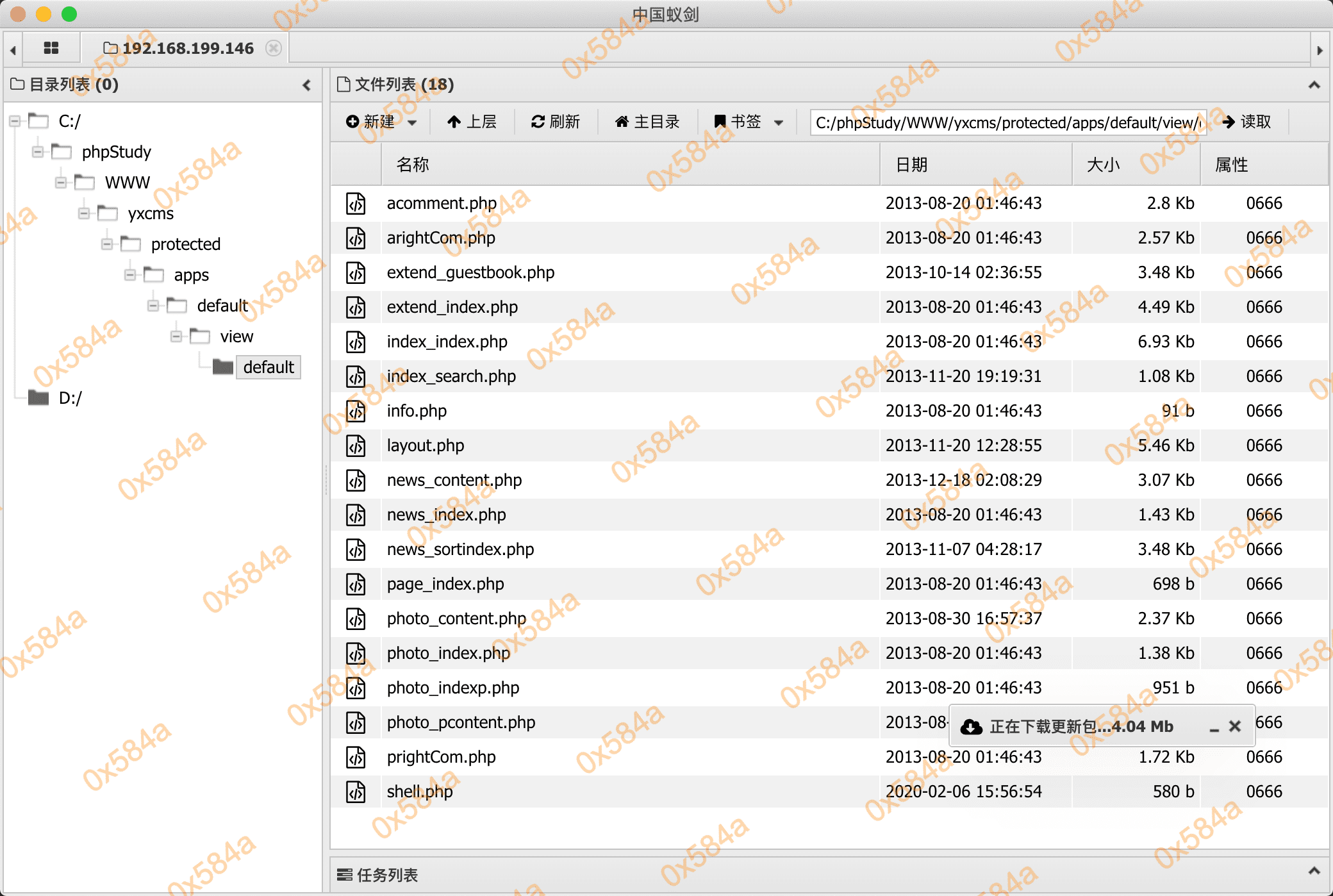Select the shell.php file icon
This screenshot has width=1333, height=896.
pos(356,792)
